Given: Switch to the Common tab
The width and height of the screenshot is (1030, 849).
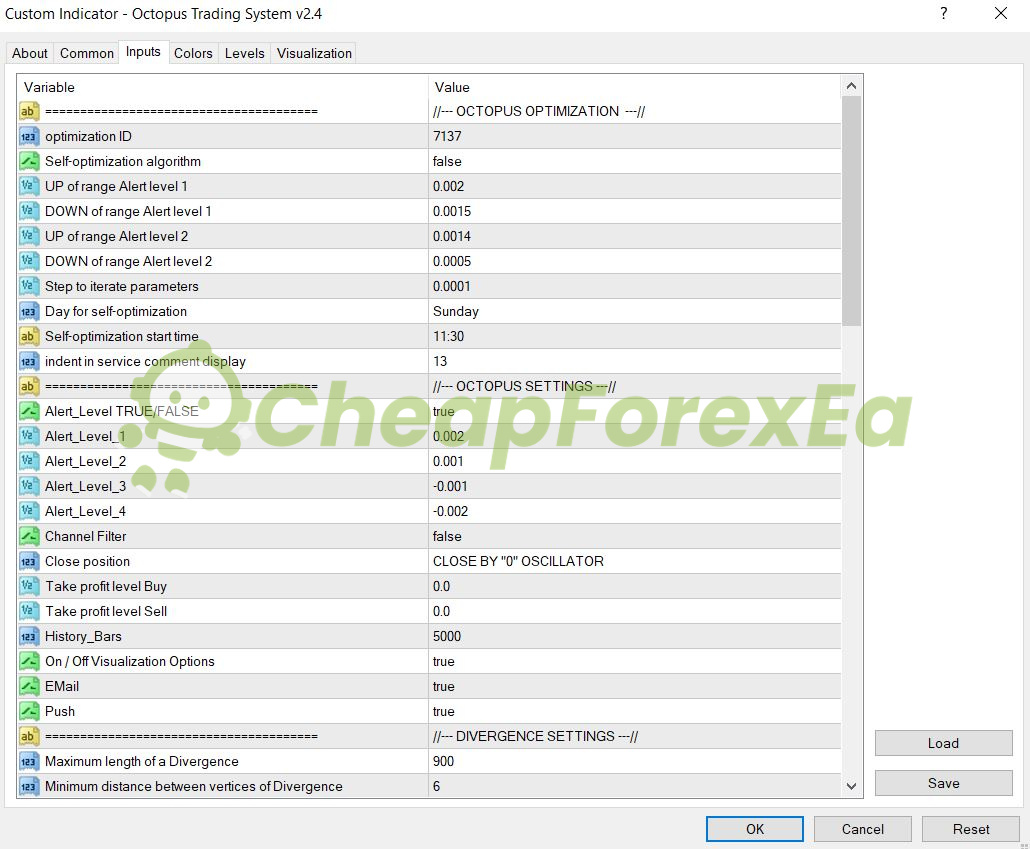Looking at the screenshot, I should pos(87,53).
